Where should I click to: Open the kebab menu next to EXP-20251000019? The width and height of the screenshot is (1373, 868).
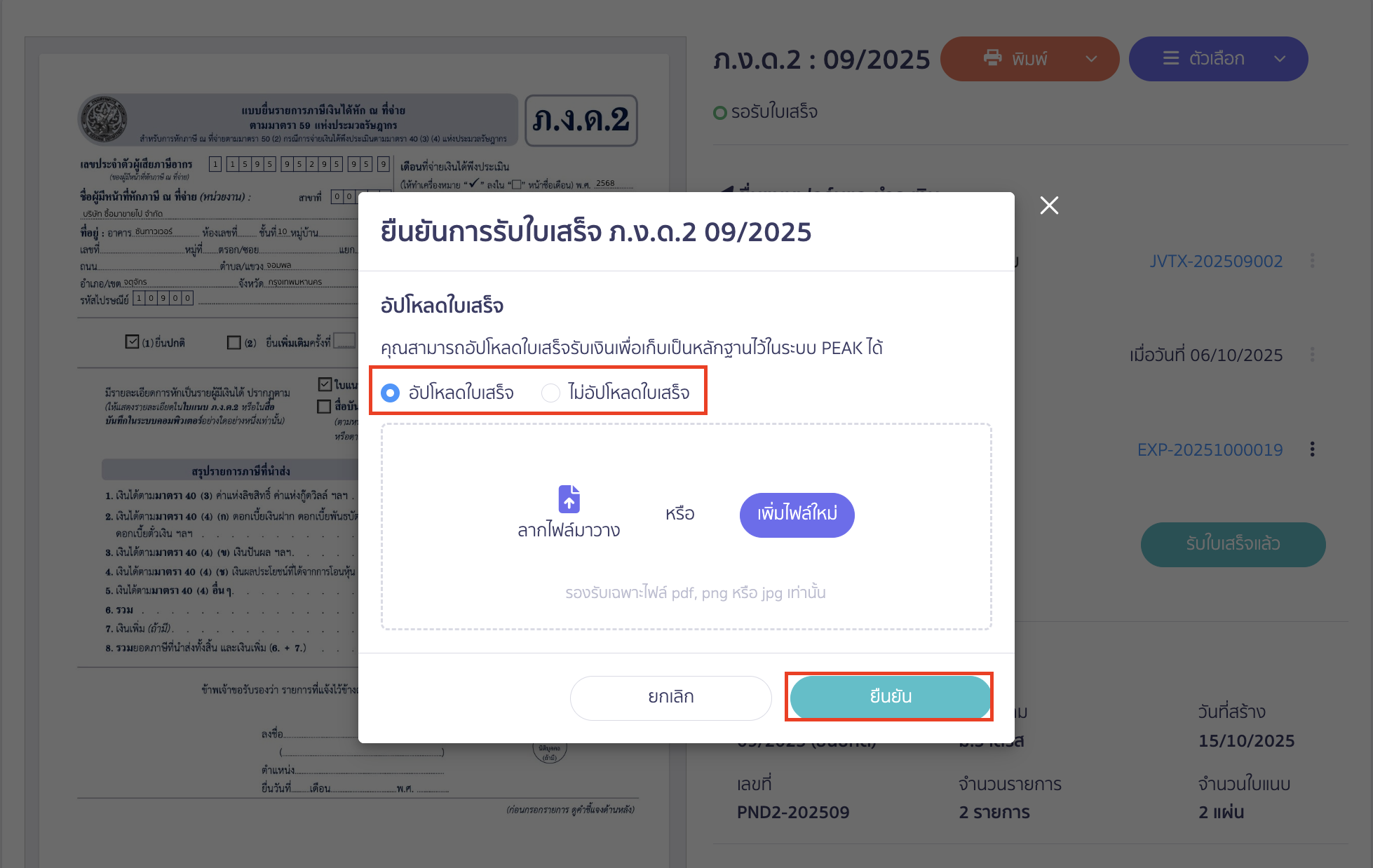click(x=1313, y=449)
